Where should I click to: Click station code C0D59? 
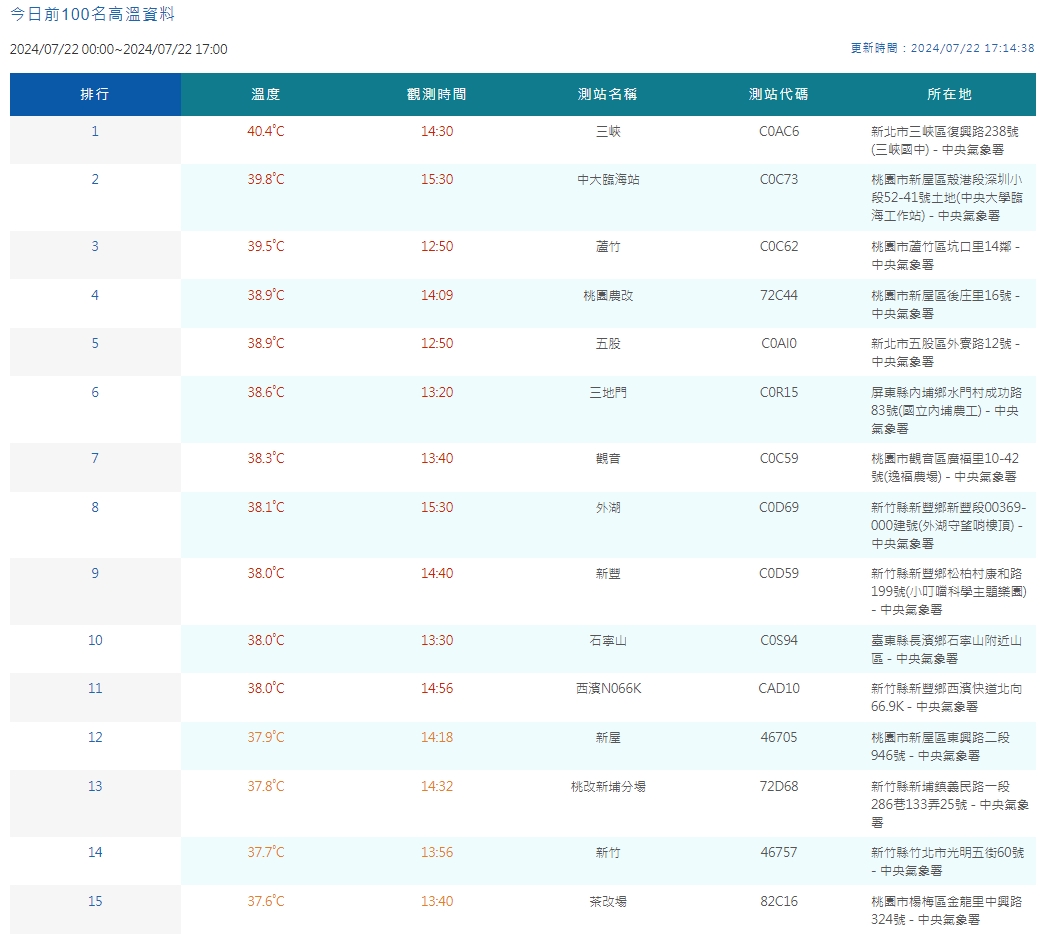[x=779, y=574]
